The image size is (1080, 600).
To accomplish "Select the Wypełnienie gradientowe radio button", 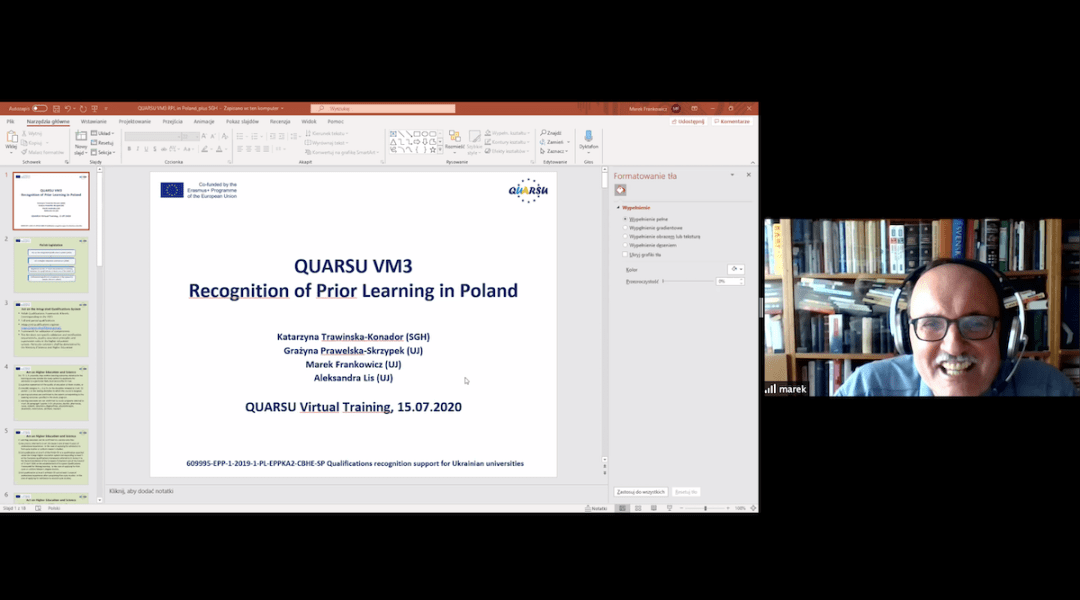I will click(626, 227).
